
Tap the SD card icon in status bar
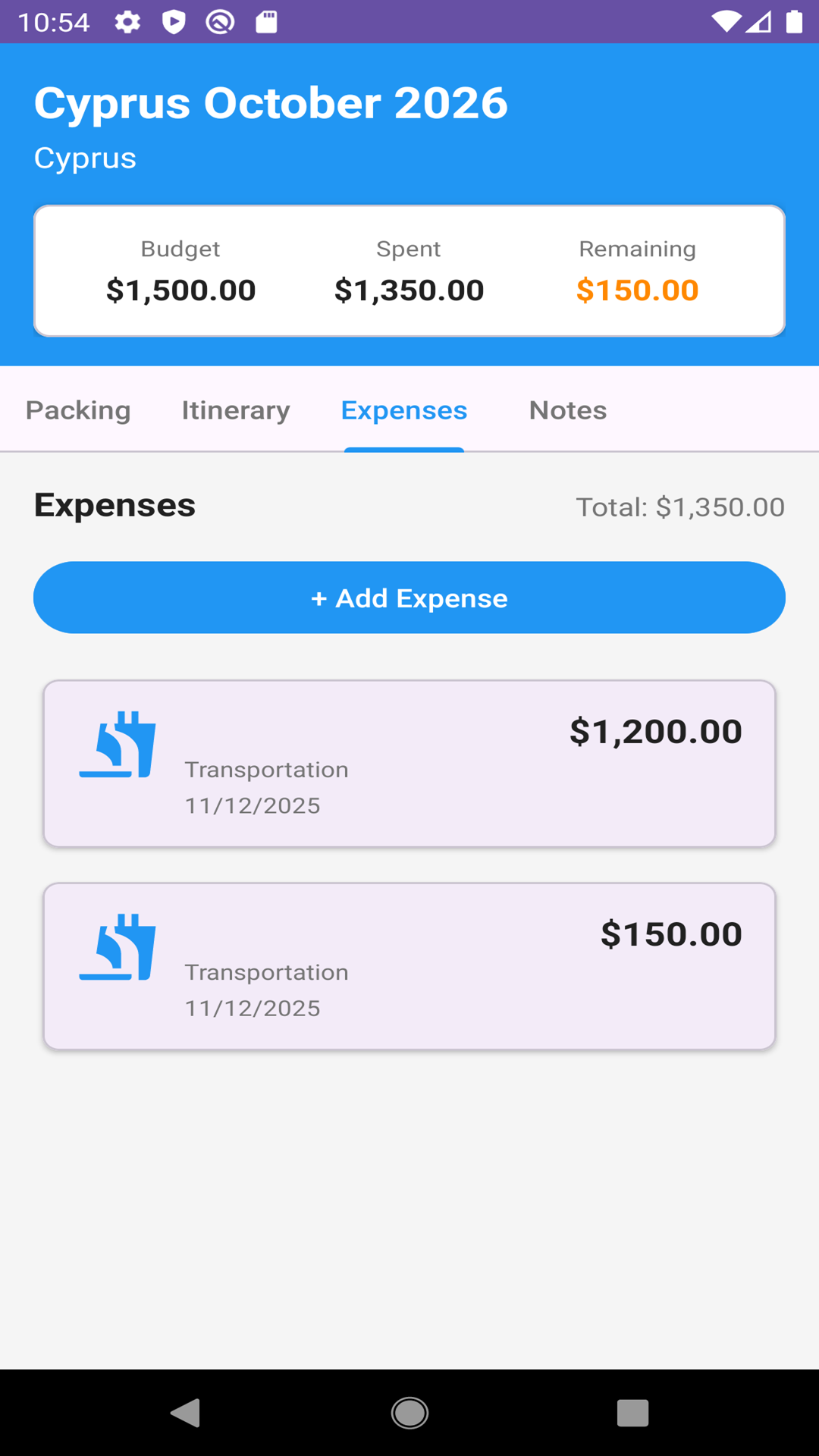[x=266, y=22]
